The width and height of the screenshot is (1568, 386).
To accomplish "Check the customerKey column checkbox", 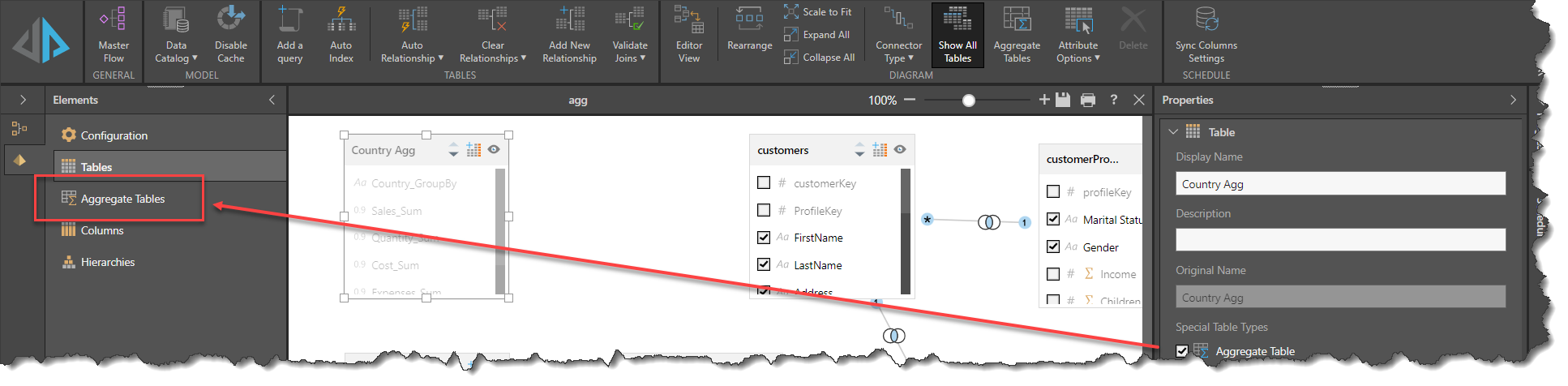I will (x=764, y=182).
